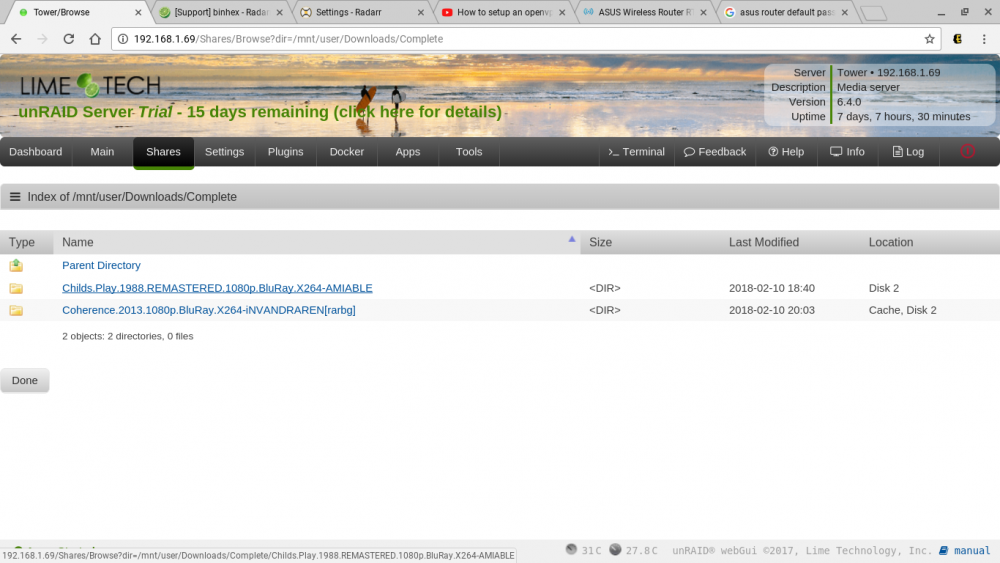Sort by Location column header
The image size is (1000, 563).
click(890, 242)
